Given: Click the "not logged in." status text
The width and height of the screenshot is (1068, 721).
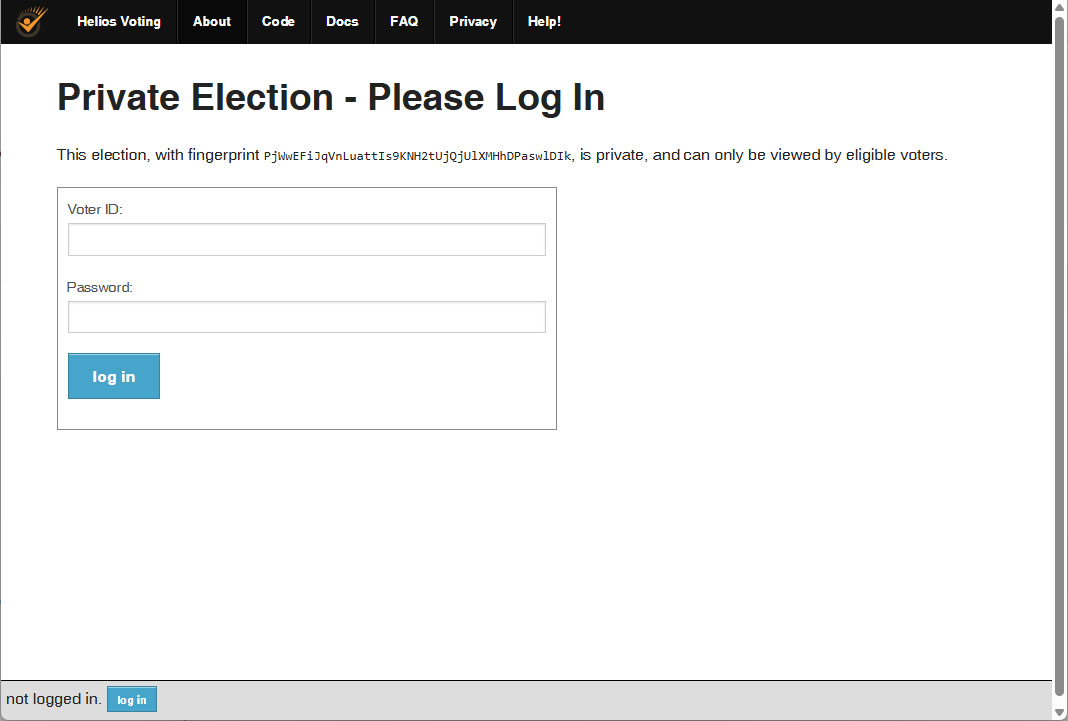Looking at the screenshot, I should pos(54,699).
